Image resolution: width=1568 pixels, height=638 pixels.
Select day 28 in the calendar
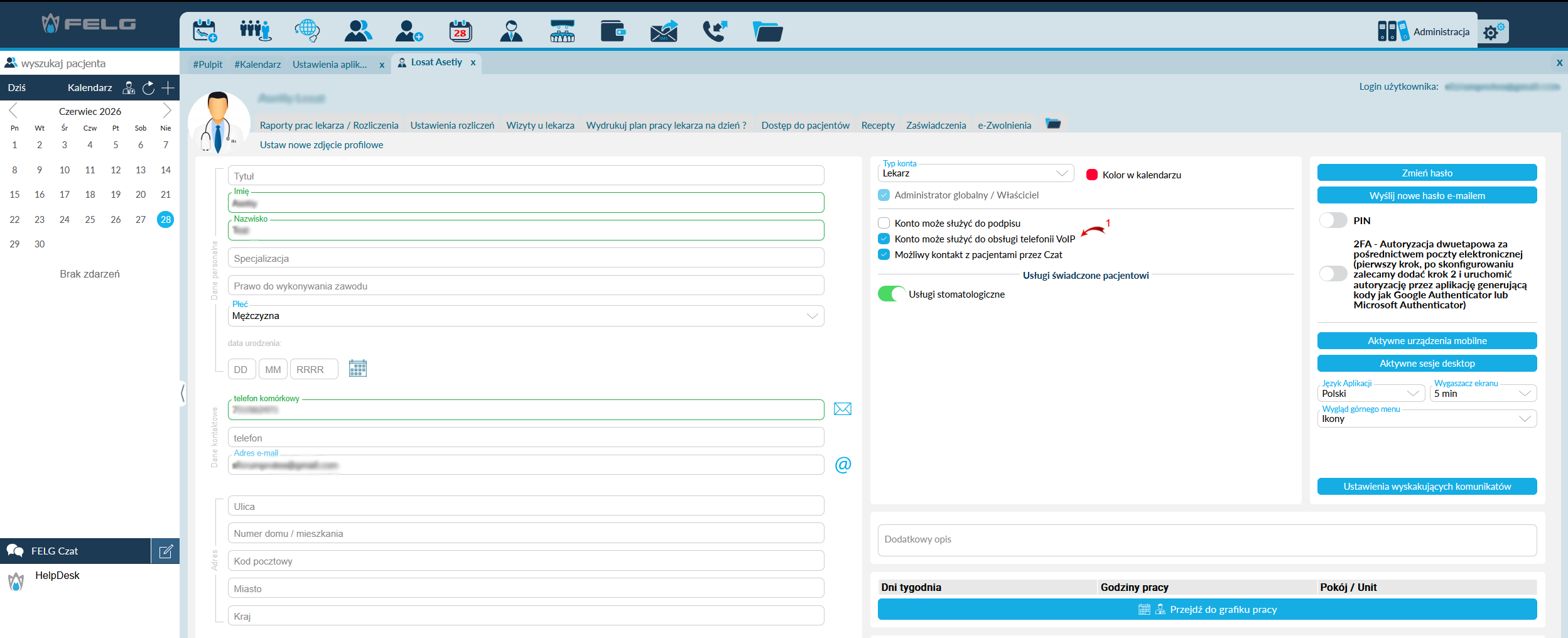click(165, 220)
